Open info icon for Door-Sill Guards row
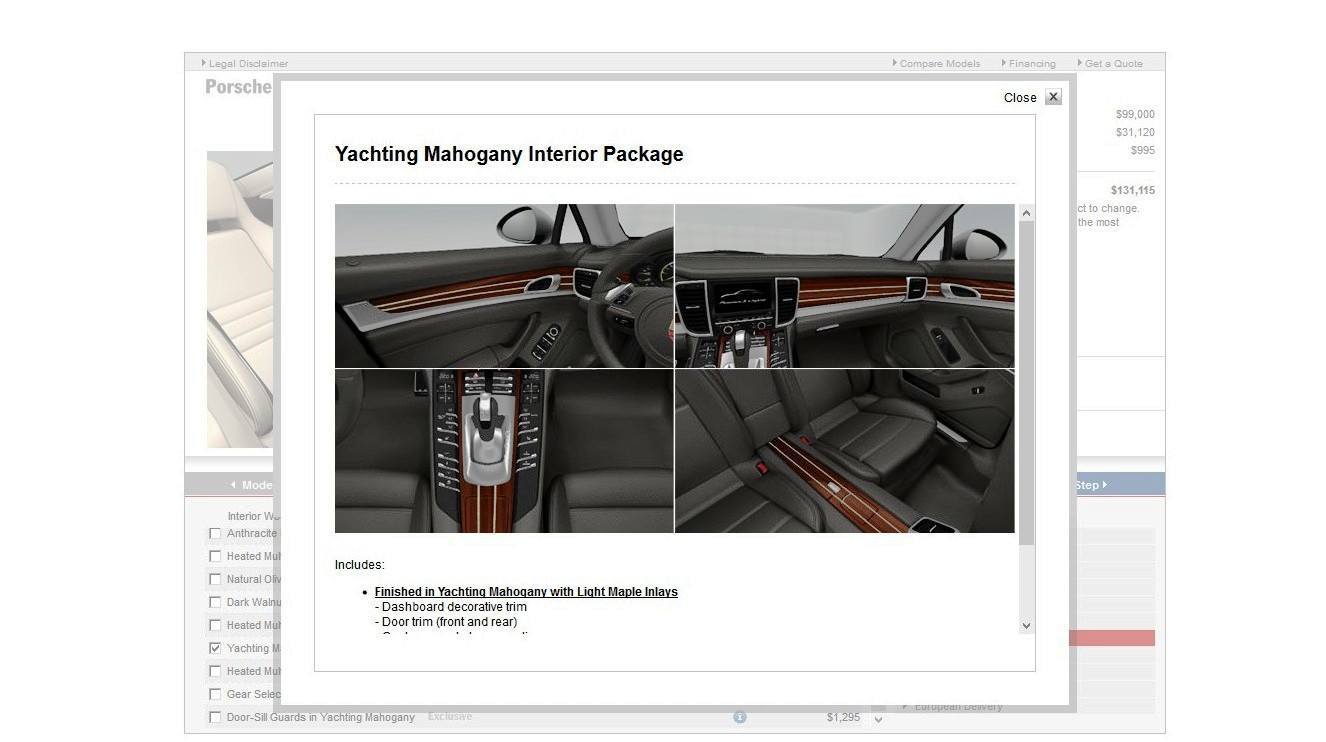The height and width of the screenshot is (742, 1326). click(x=740, y=717)
